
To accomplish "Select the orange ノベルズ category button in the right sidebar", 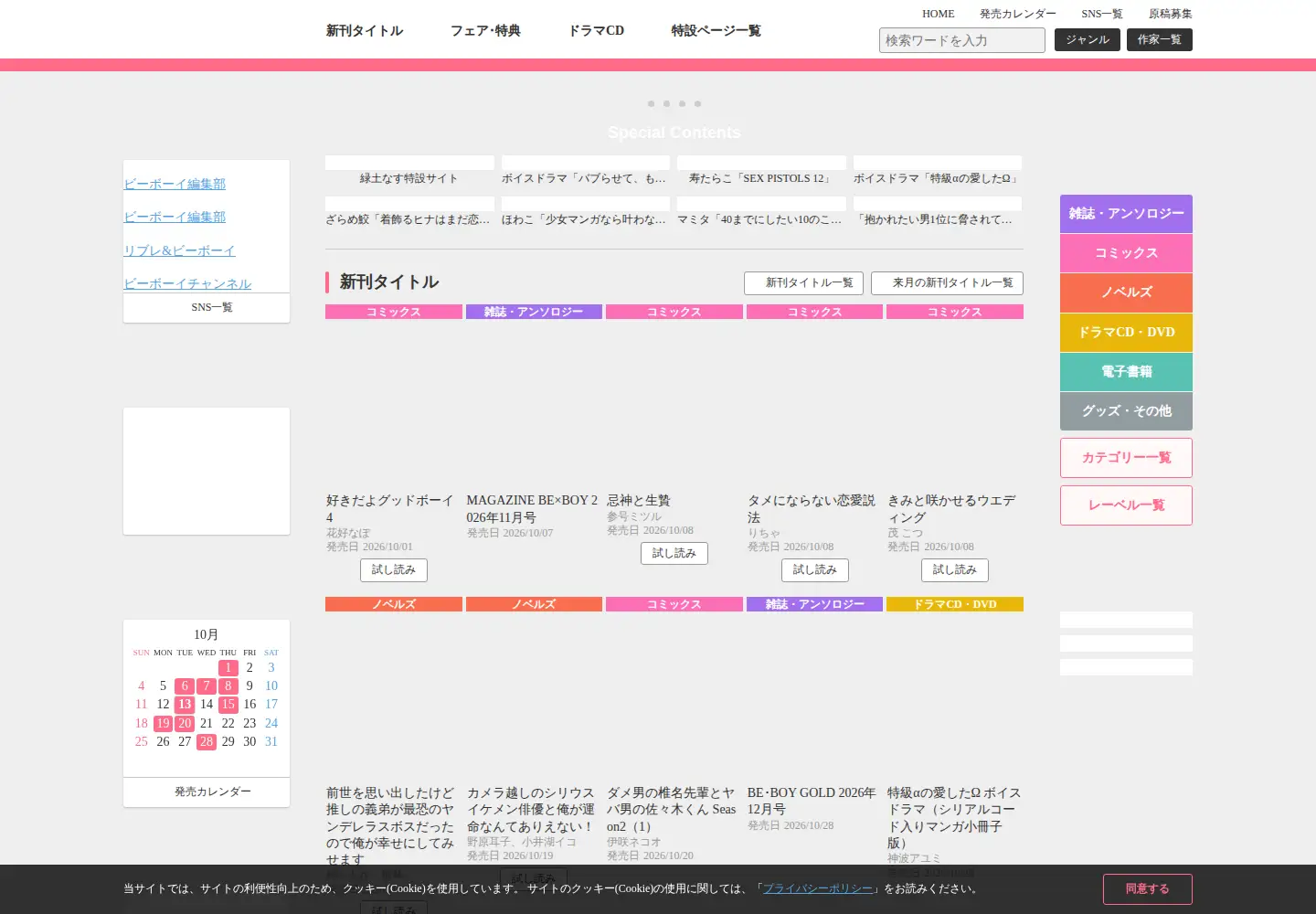I will 1126,292.
